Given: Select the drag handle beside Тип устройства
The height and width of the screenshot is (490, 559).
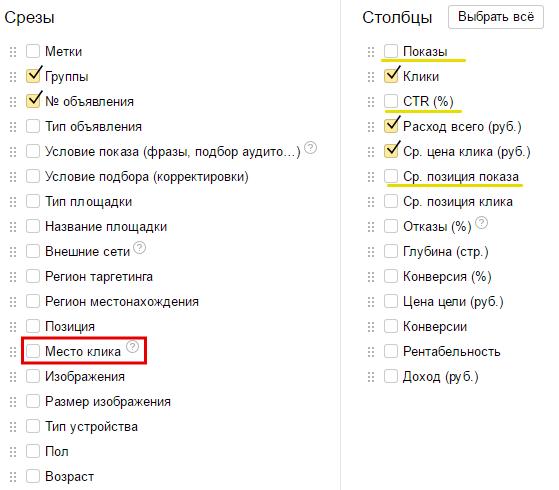Looking at the screenshot, I should click(13, 427).
